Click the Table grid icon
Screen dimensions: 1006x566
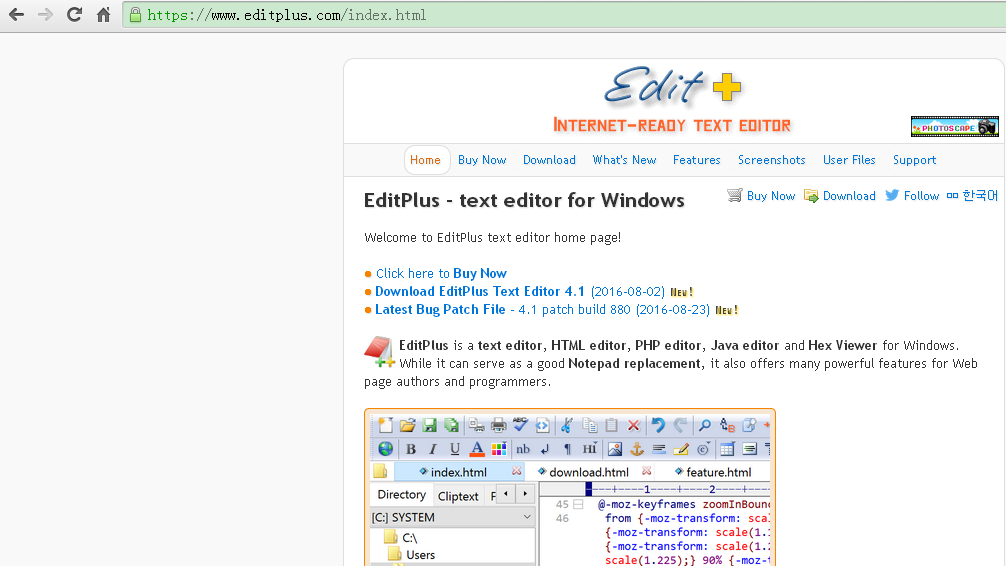click(727, 449)
